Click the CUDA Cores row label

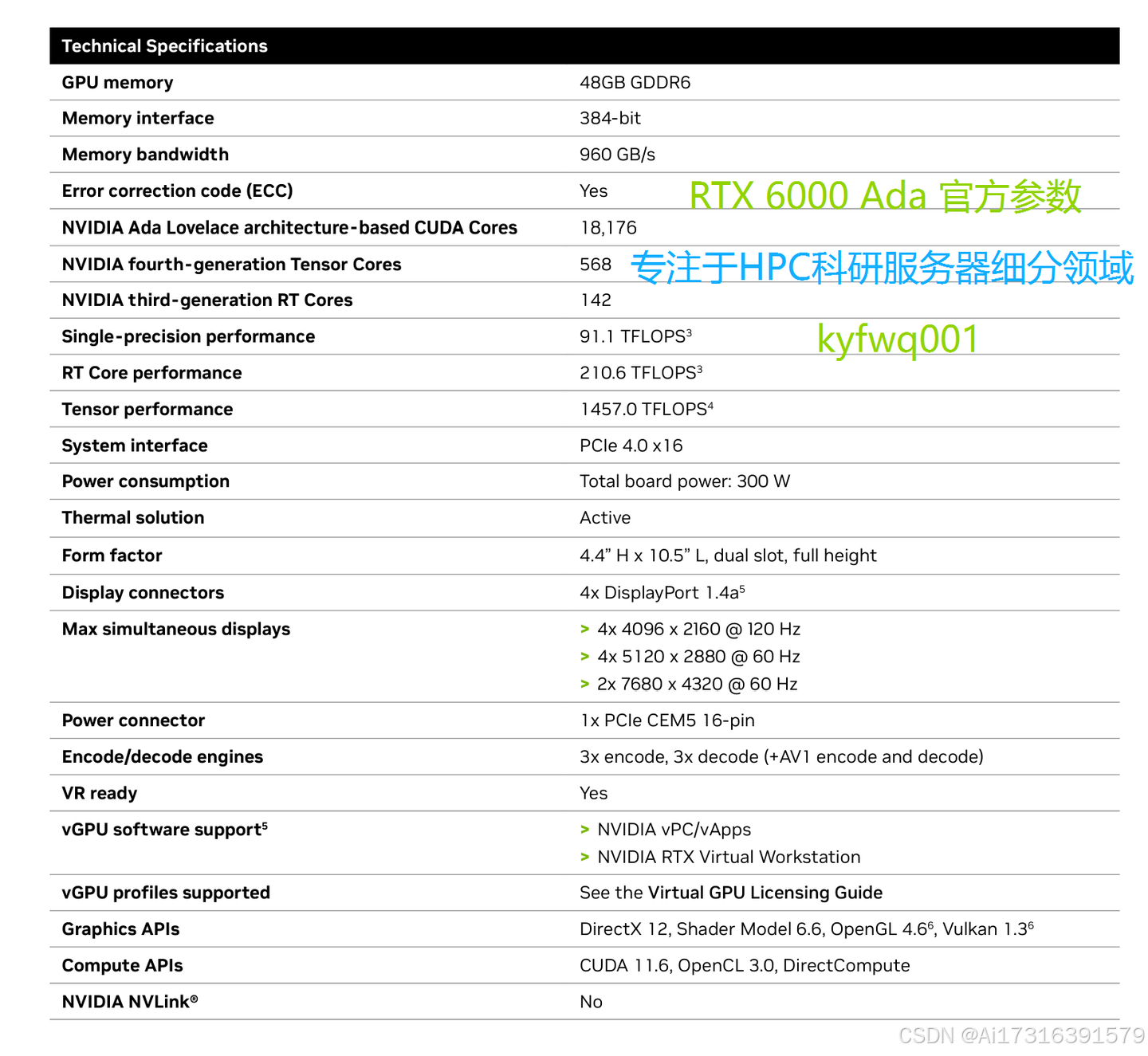pos(289,228)
